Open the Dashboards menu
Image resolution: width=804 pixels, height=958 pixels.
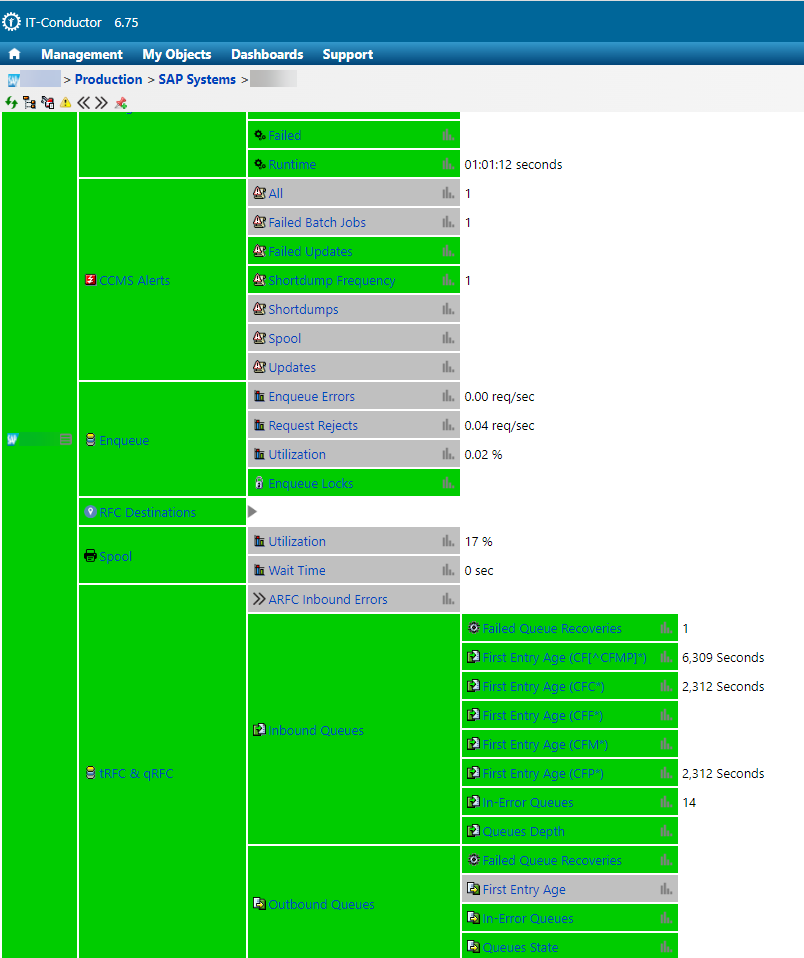(267, 55)
